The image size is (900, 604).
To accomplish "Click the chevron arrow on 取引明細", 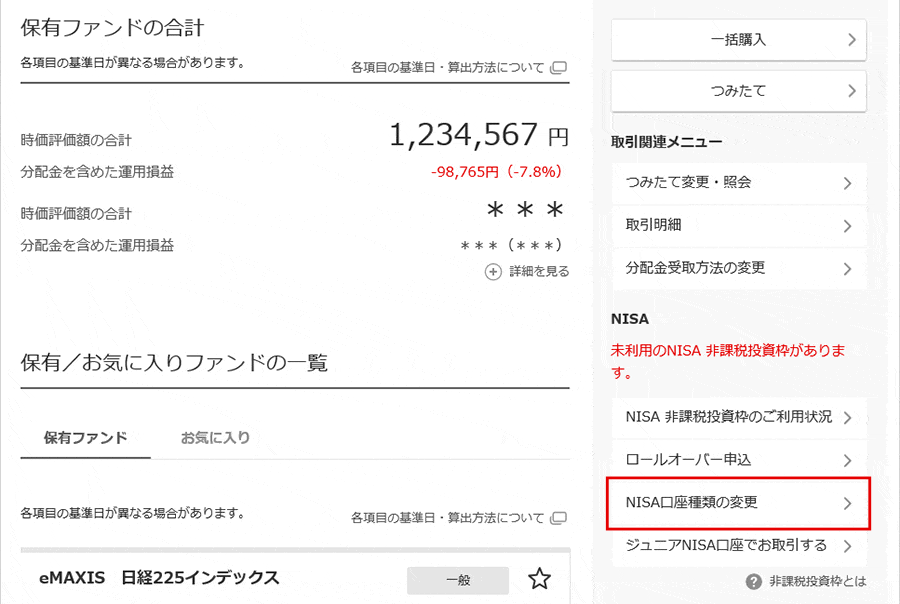I will (x=847, y=226).
